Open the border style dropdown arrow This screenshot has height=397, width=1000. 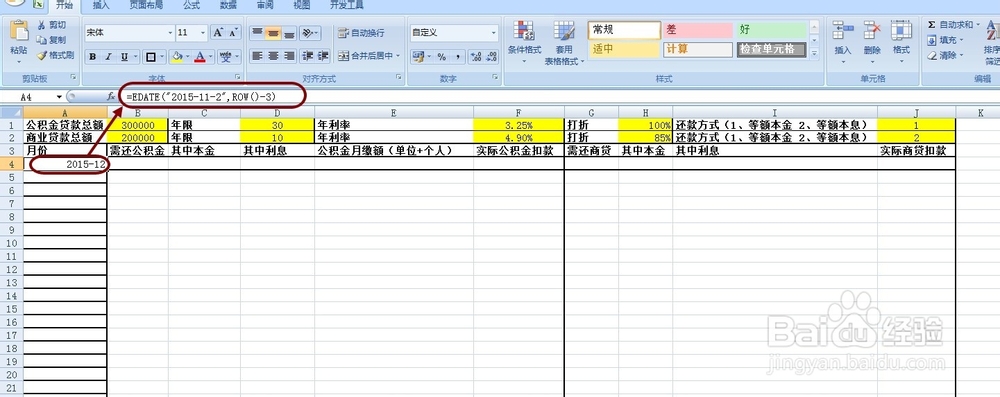pos(161,57)
